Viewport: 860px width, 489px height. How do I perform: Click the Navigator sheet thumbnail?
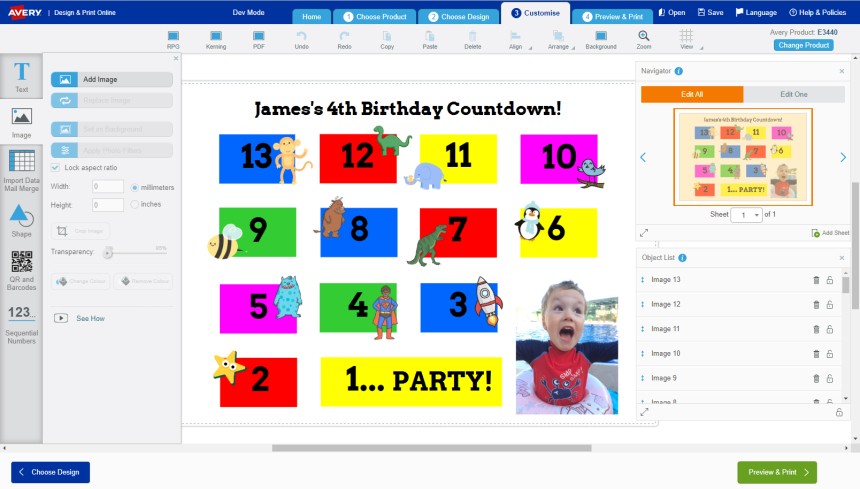pos(742,156)
